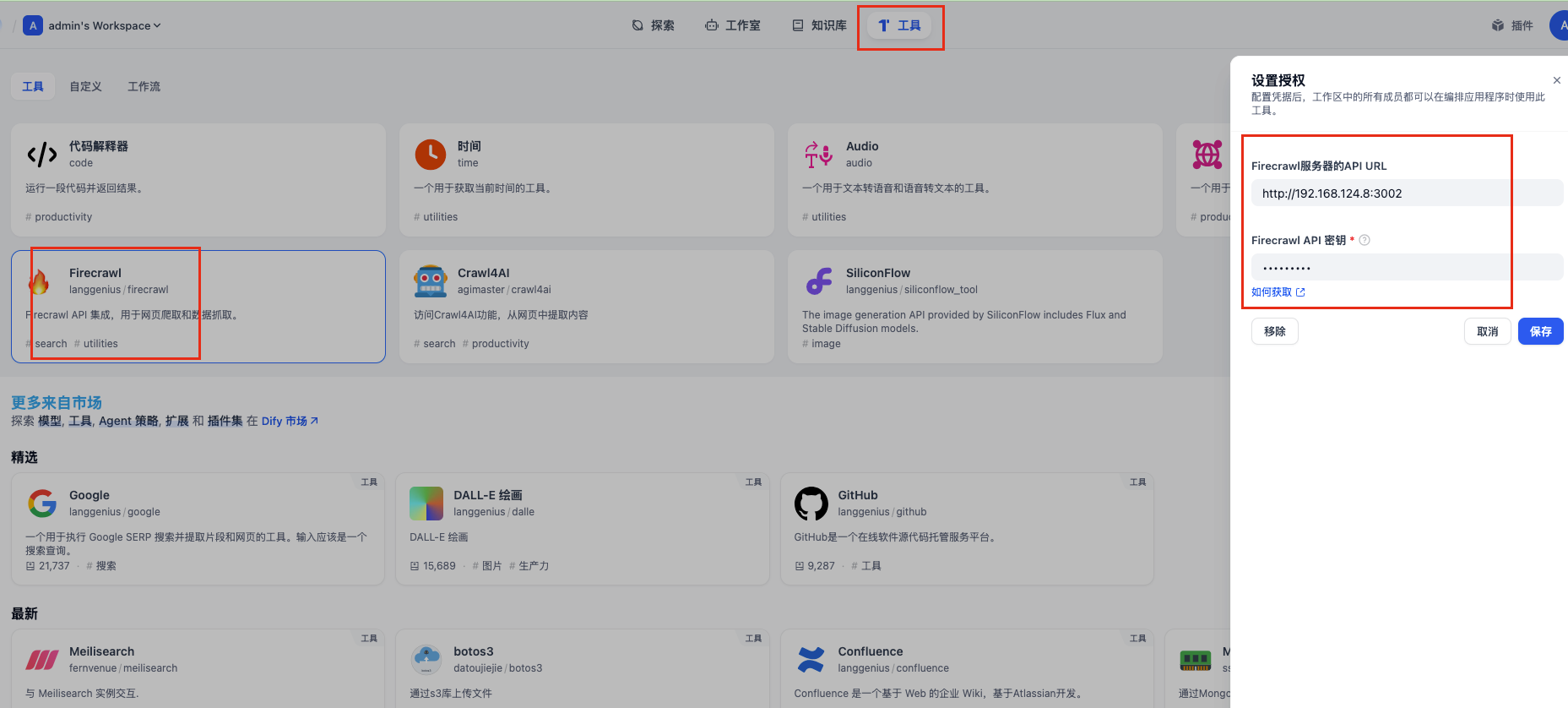Open the Dify 市场 marketplace link
This screenshot has height=708, width=1568.
pos(290,421)
